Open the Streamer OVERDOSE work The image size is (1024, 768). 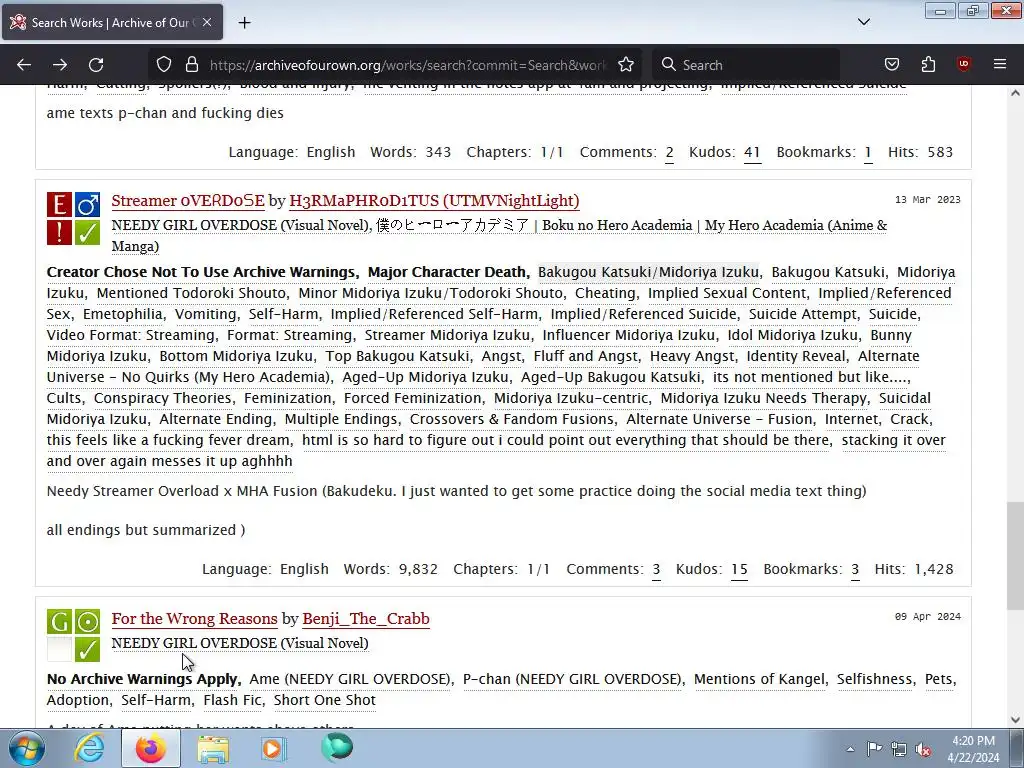tap(188, 200)
